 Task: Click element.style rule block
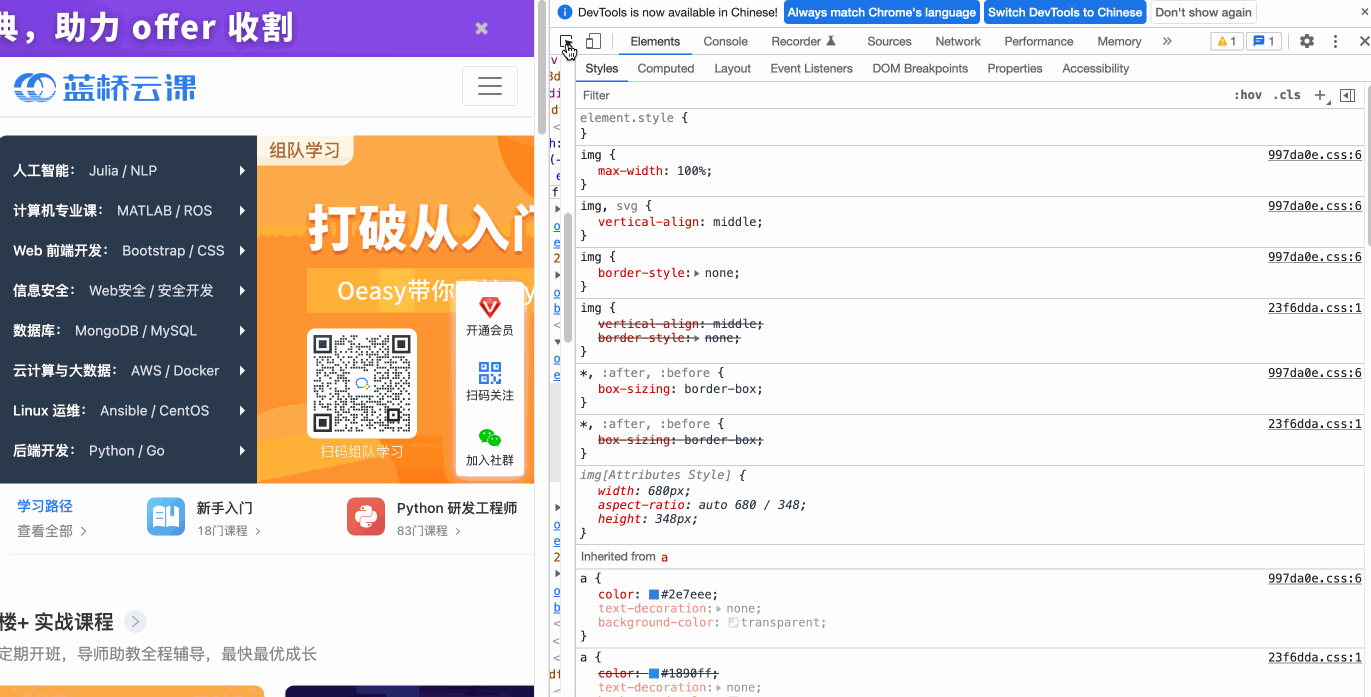click(970, 125)
